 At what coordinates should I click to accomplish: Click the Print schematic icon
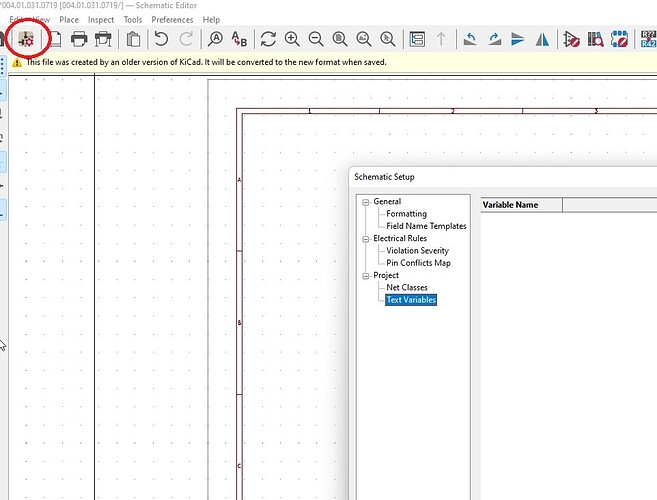79,39
